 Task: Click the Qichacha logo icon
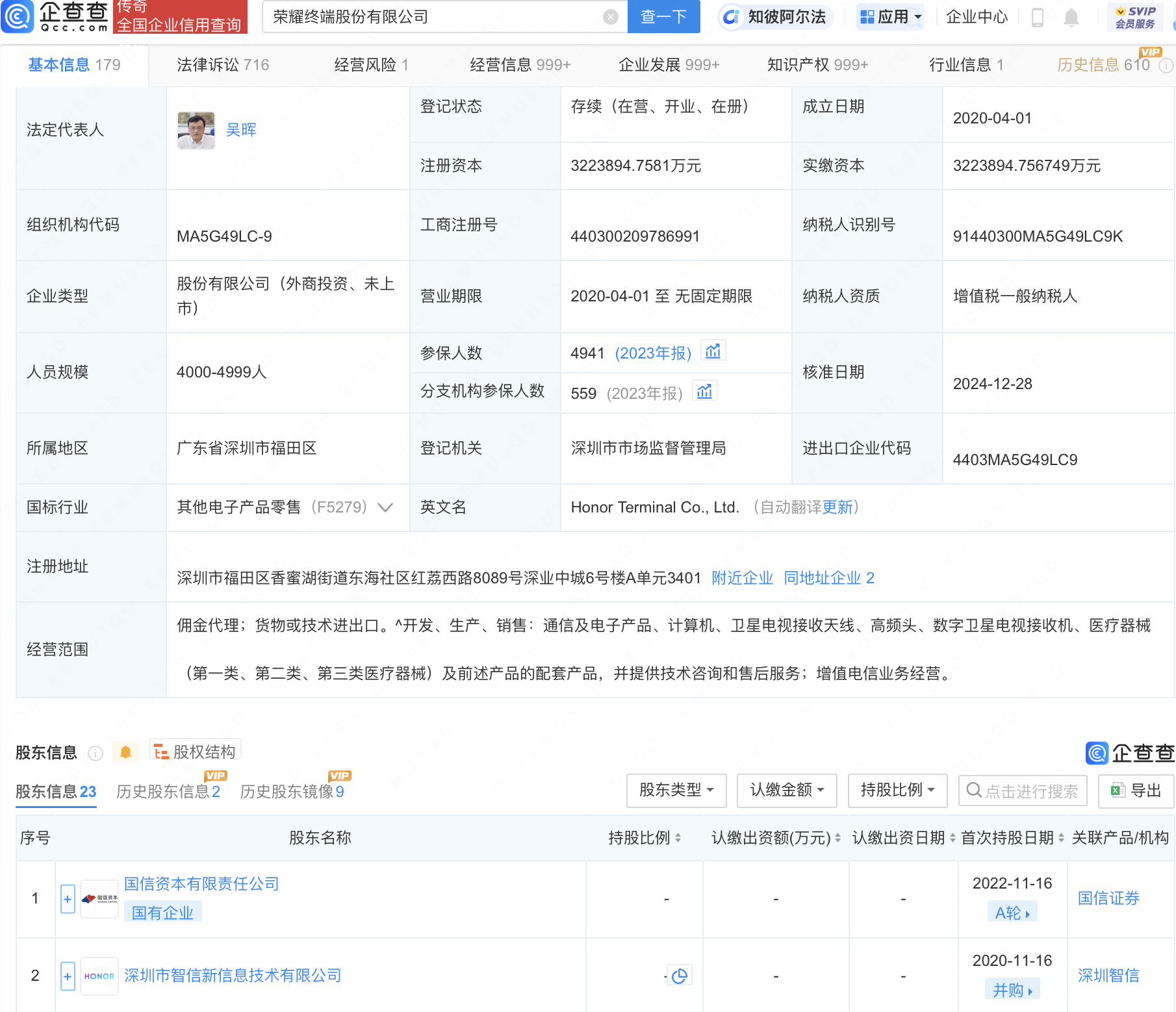pos(18,16)
